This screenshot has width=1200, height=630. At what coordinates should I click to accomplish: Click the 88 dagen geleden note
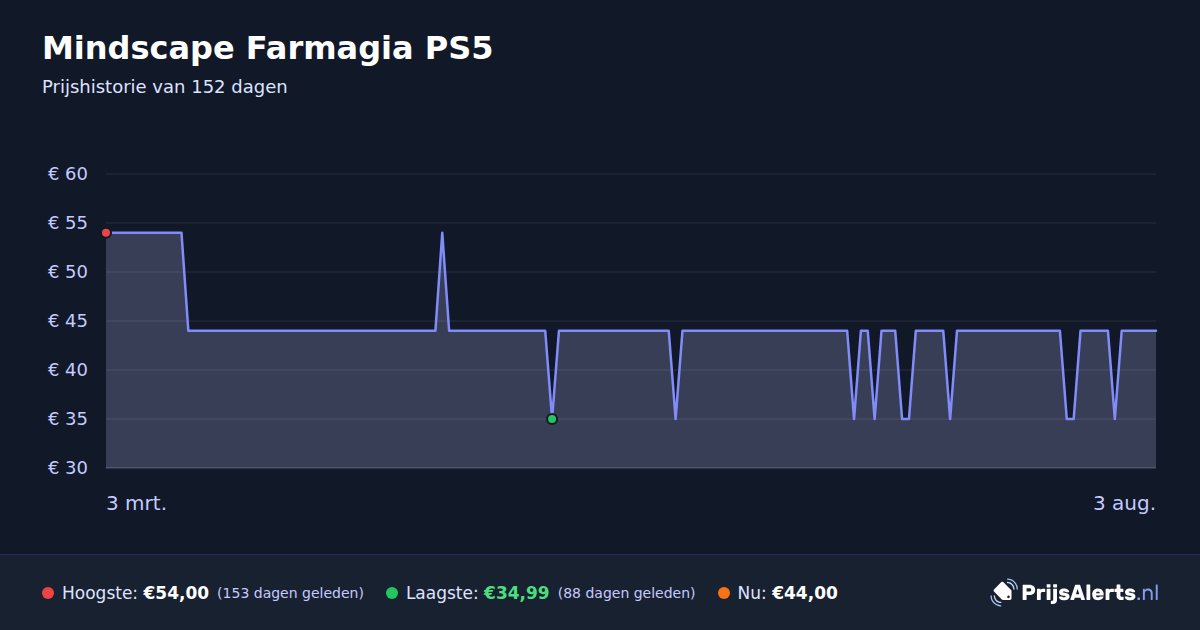pyautogui.click(x=626, y=593)
